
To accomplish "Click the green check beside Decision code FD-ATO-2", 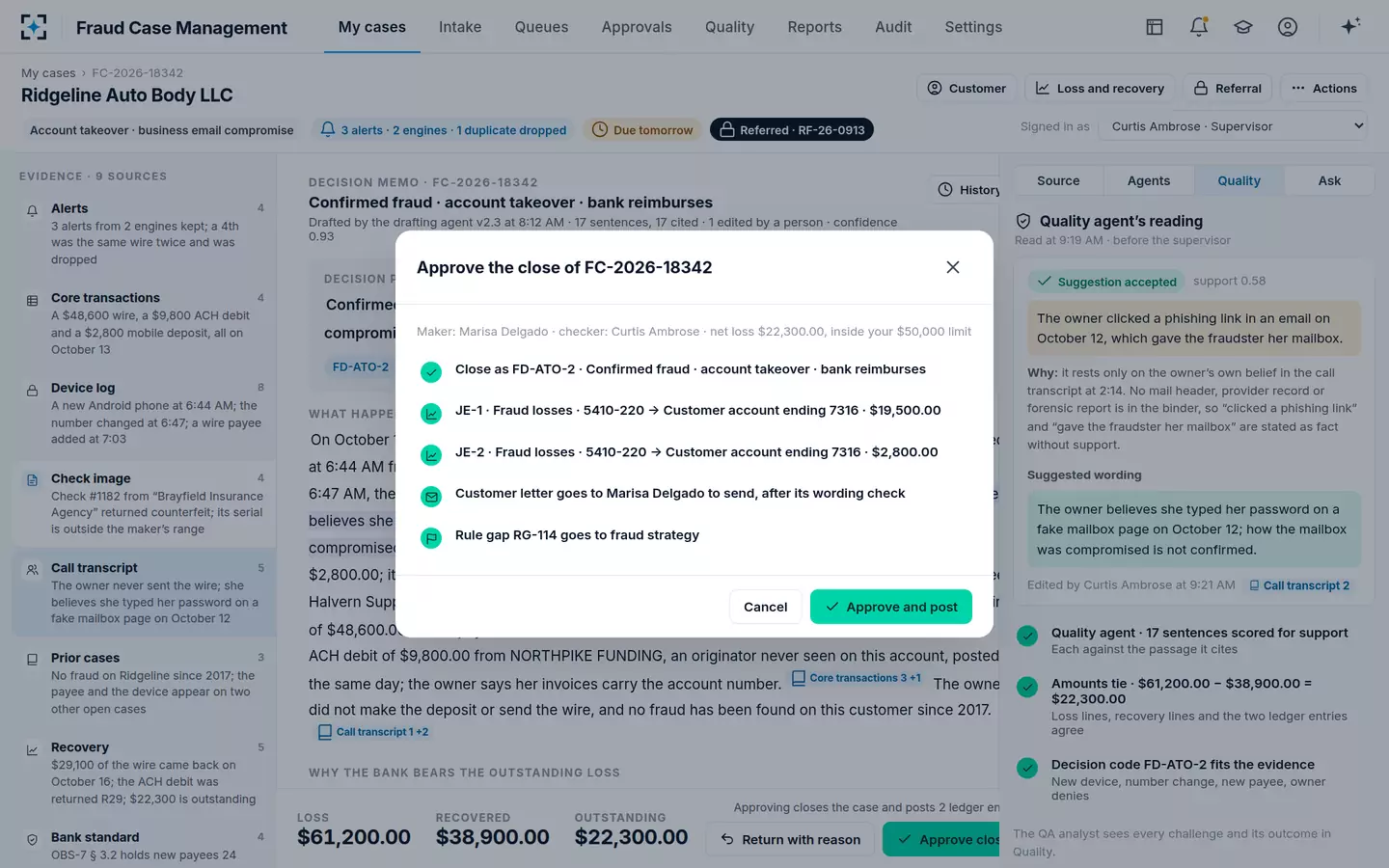I will click(x=1027, y=768).
